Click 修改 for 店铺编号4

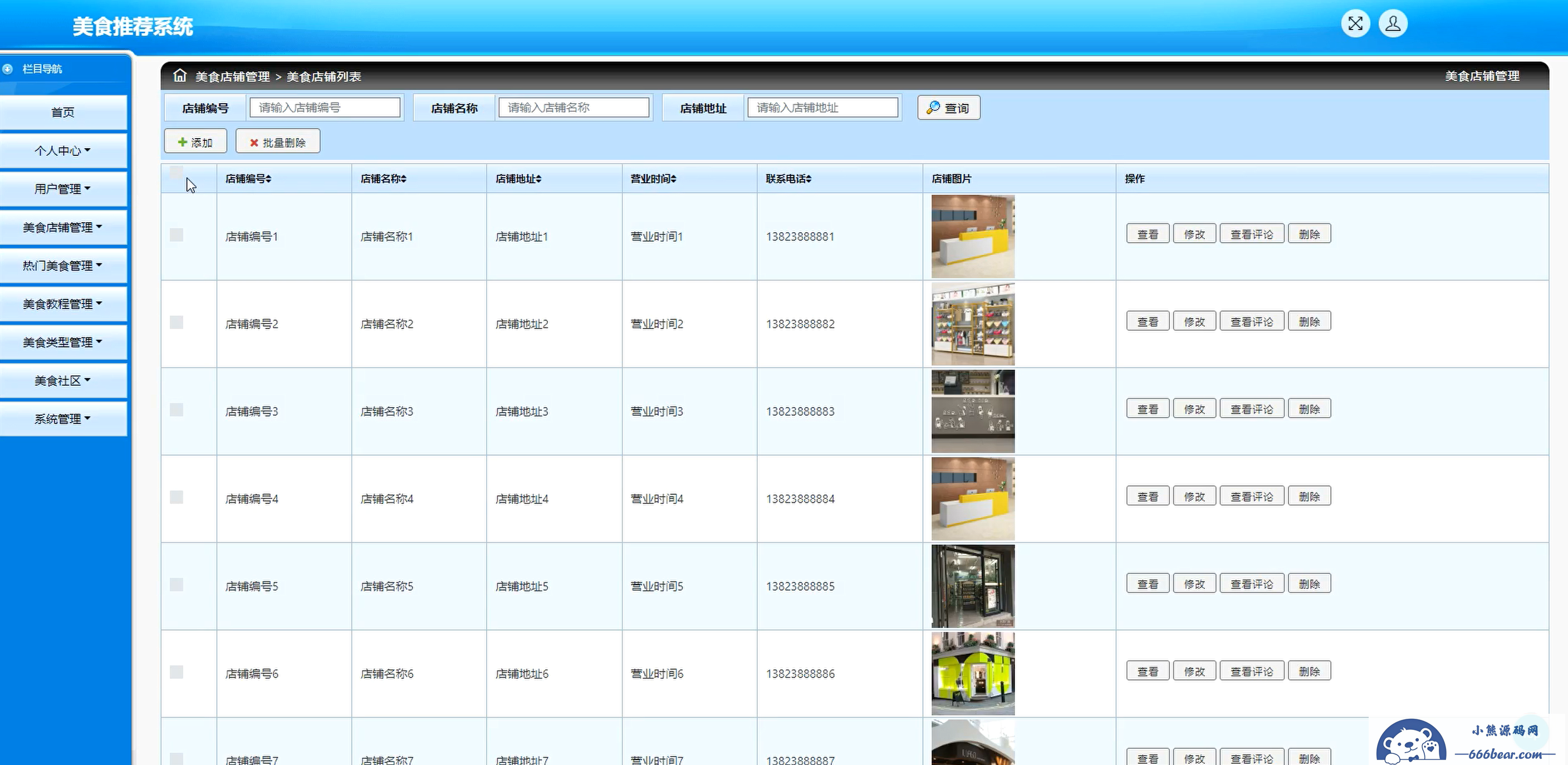pos(1194,497)
